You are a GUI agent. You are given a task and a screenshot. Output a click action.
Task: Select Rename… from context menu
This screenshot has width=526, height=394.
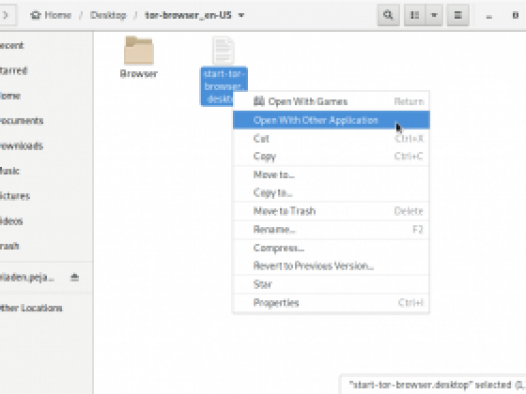tap(331, 229)
